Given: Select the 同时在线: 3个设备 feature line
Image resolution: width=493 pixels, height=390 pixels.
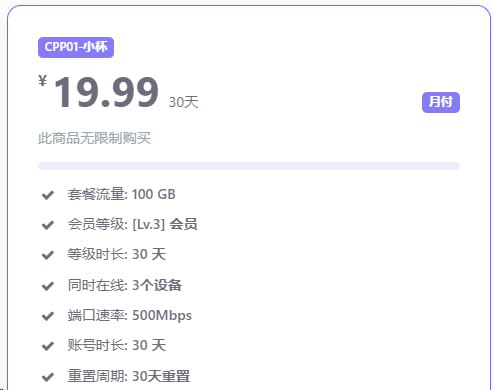Looking at the screenshot, I should pyautogui.click(x=125, y=285).
